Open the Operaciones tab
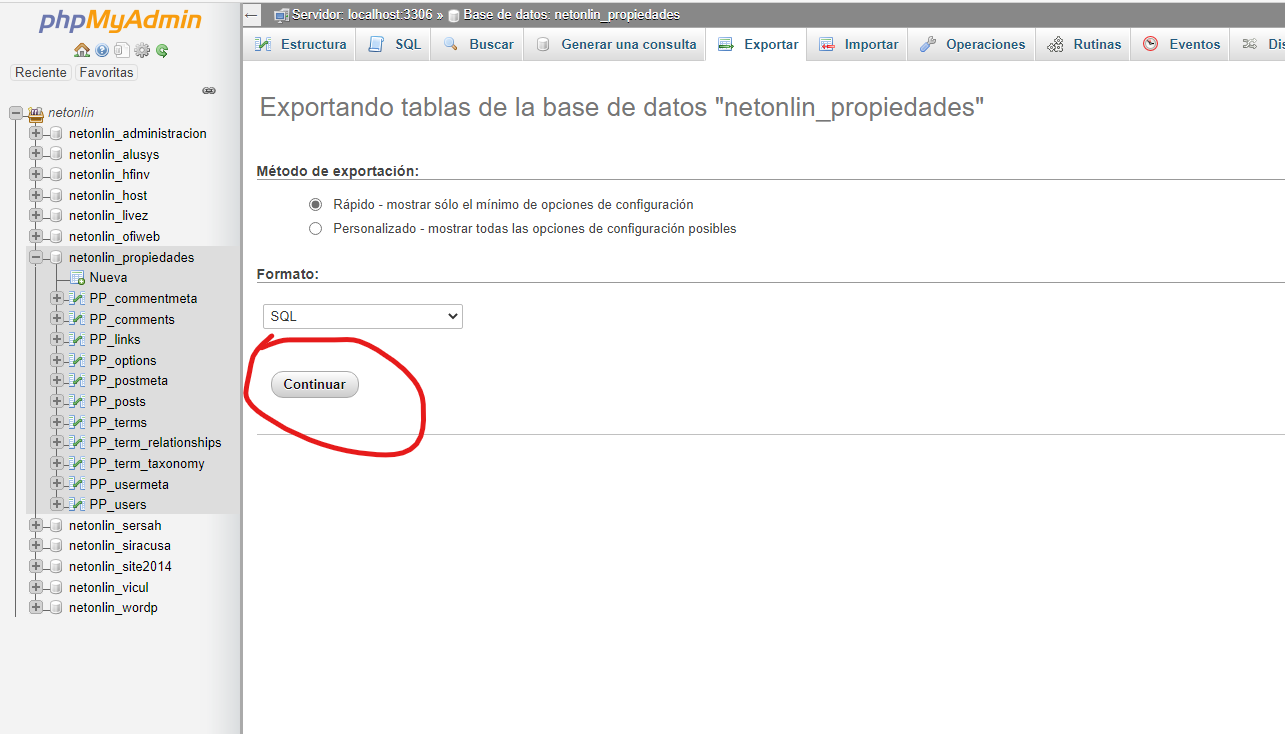This screenshot has height=734, width=1285. pyautogui.click(x=972, y=44)
